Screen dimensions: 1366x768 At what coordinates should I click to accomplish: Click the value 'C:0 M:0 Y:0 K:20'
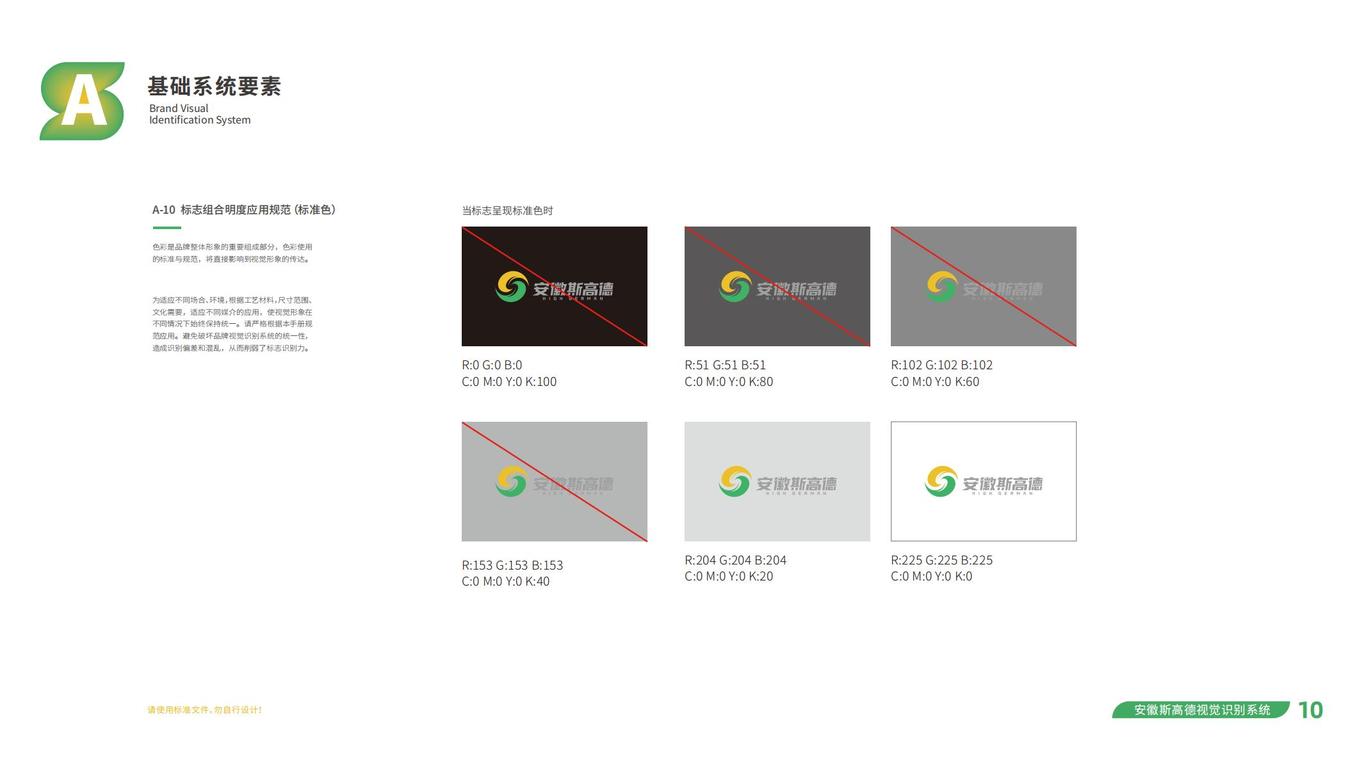(729, 577)
